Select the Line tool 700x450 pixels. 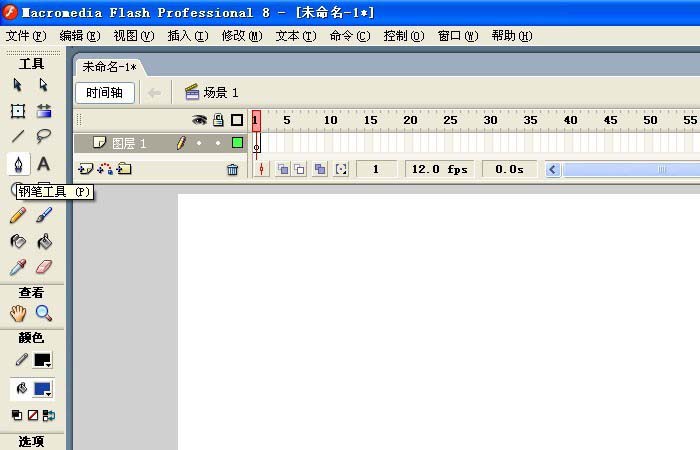(17, 136)
